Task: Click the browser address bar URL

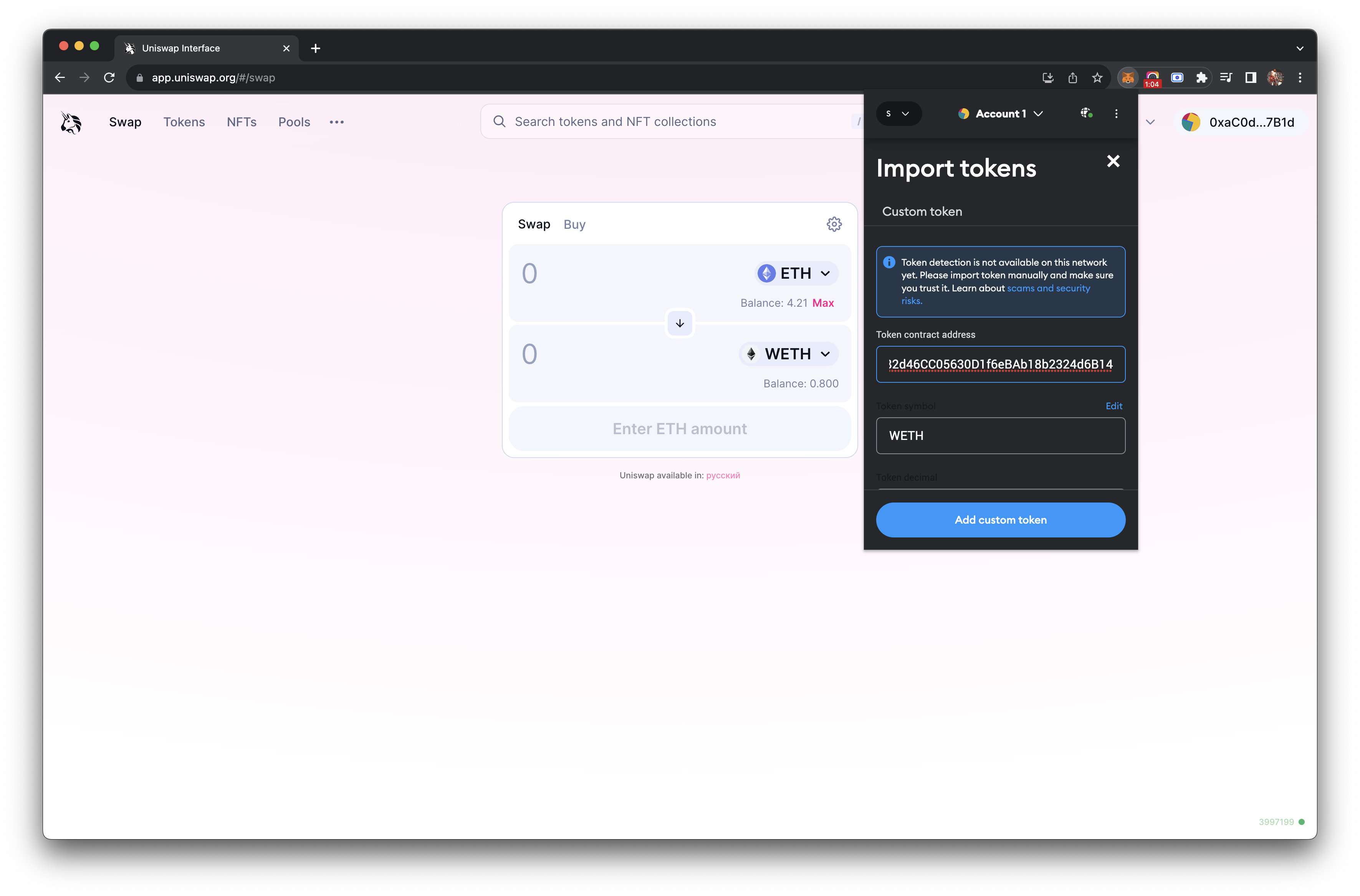Action: [213, 78]
